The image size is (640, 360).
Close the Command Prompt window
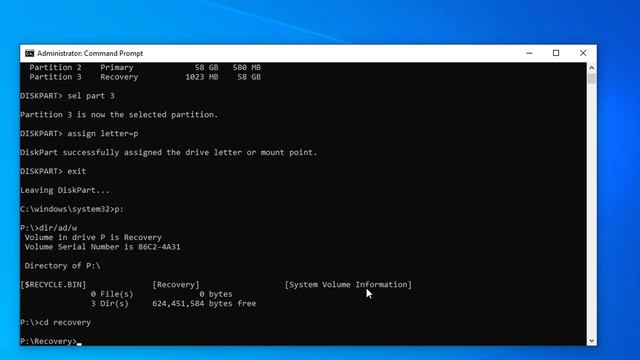[x=583, y=53]
